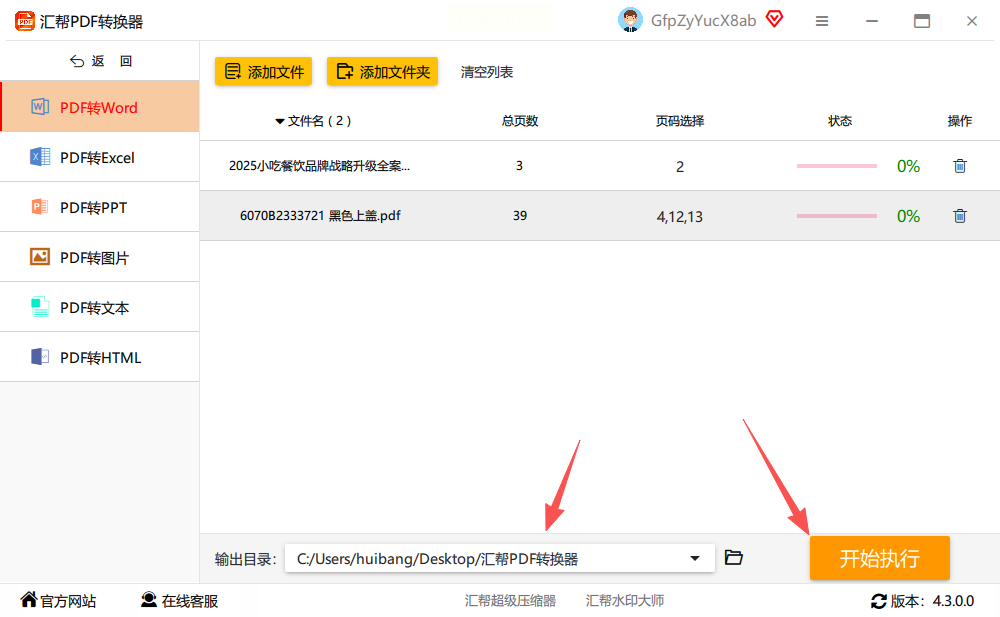Click 清空列表 to clear the list

tap(487, 71)
